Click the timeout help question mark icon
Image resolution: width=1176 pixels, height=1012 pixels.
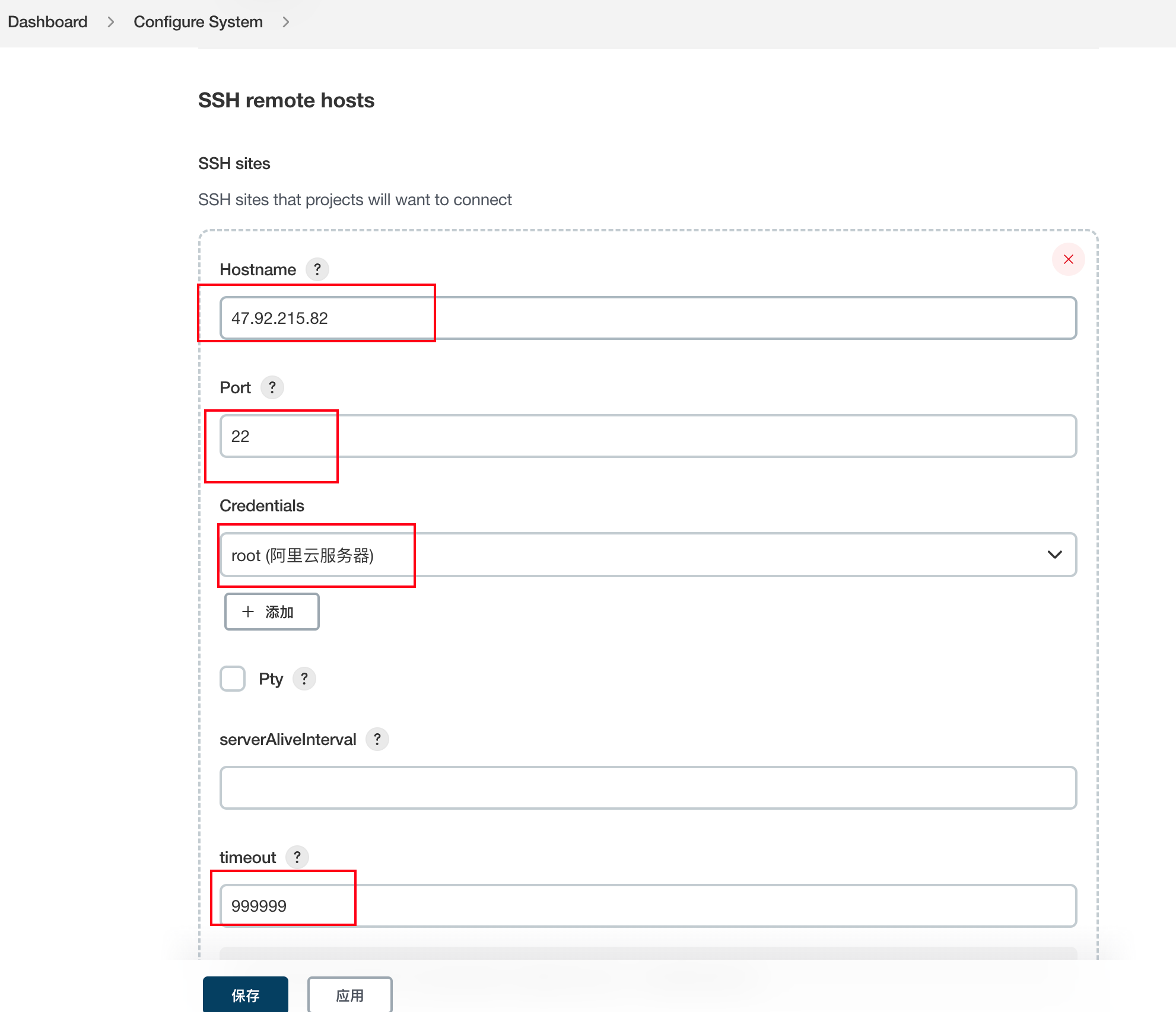(297, 857)
